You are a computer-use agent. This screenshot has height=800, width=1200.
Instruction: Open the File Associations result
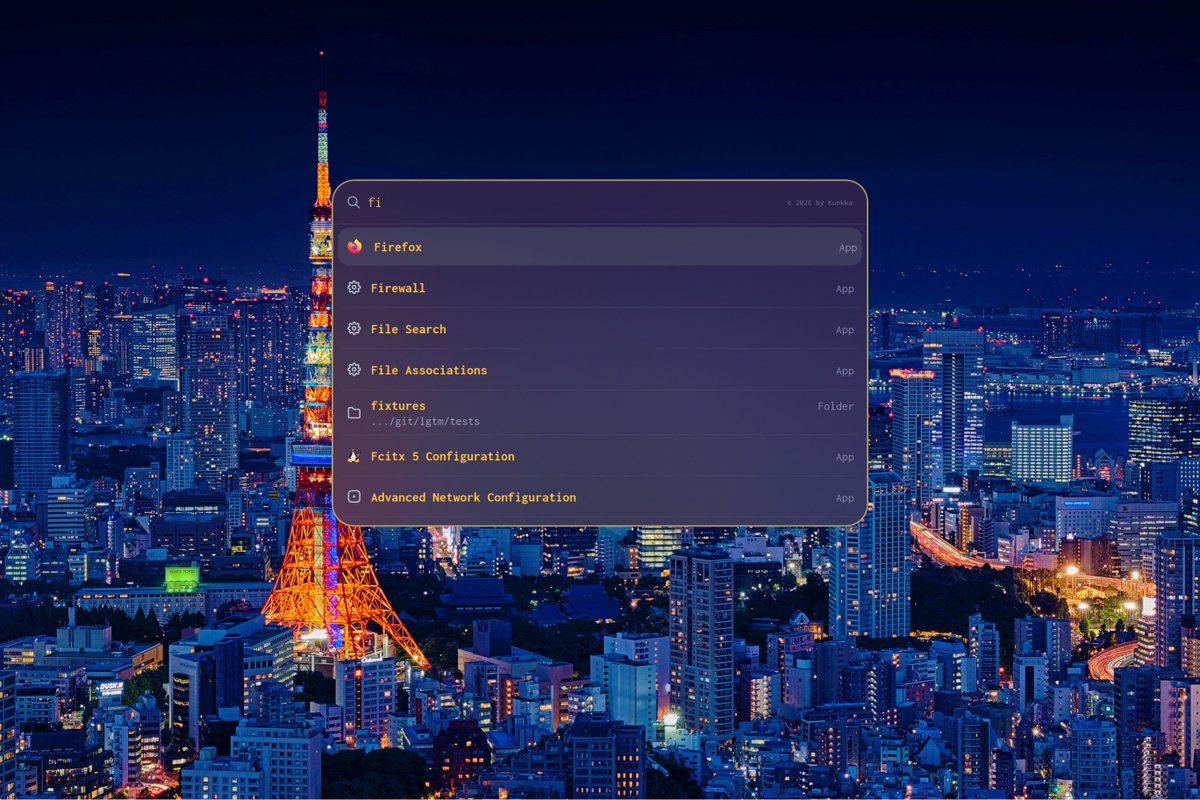coord(600,370)
